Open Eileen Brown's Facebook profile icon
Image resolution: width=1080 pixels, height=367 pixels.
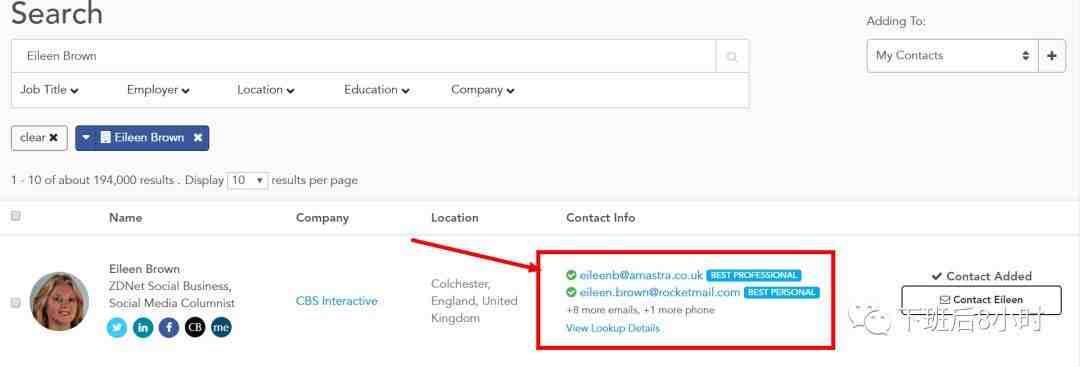tap(169, 328)
